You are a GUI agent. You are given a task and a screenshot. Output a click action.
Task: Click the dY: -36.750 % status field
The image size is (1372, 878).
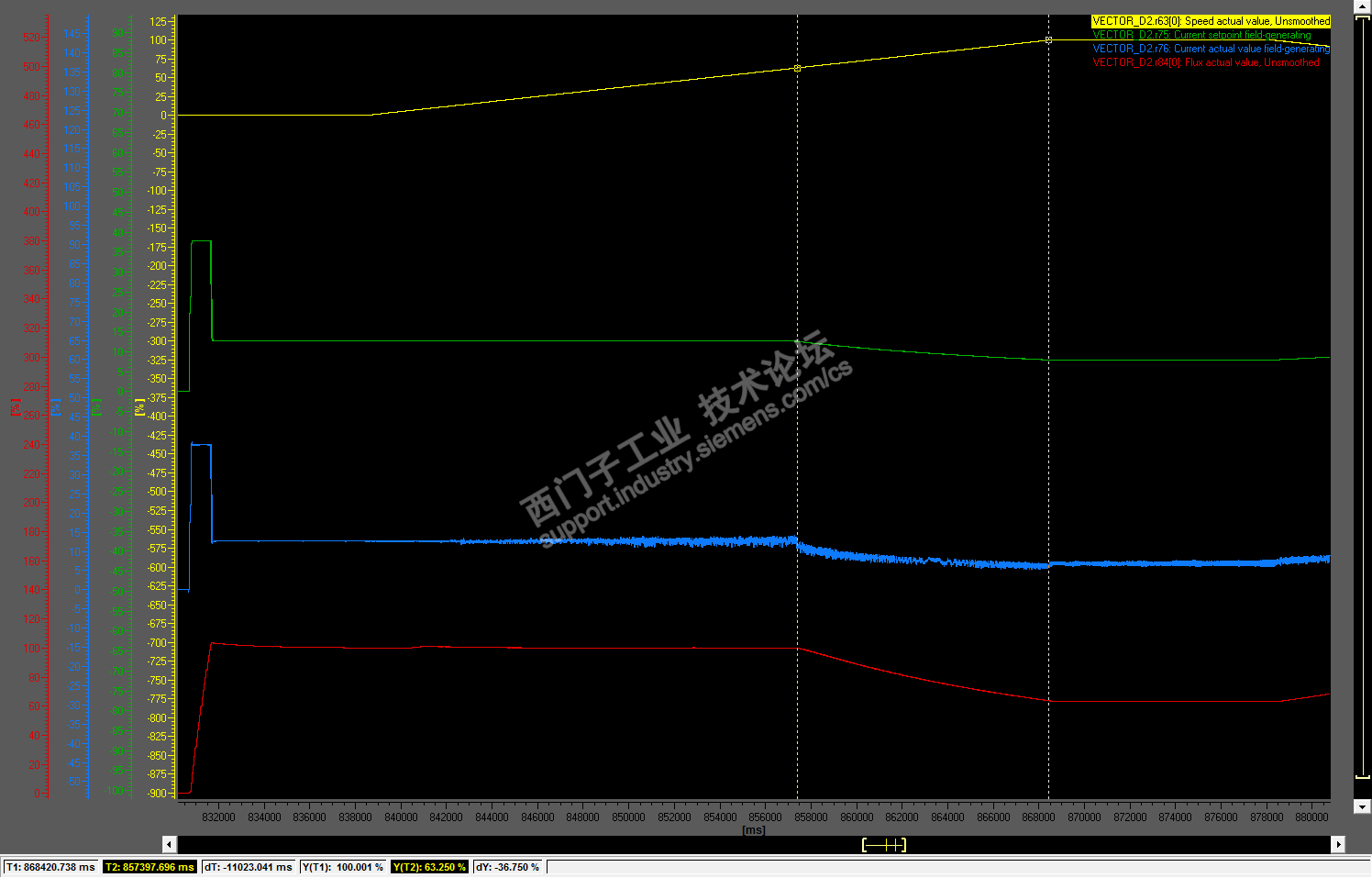click(508, 867)
